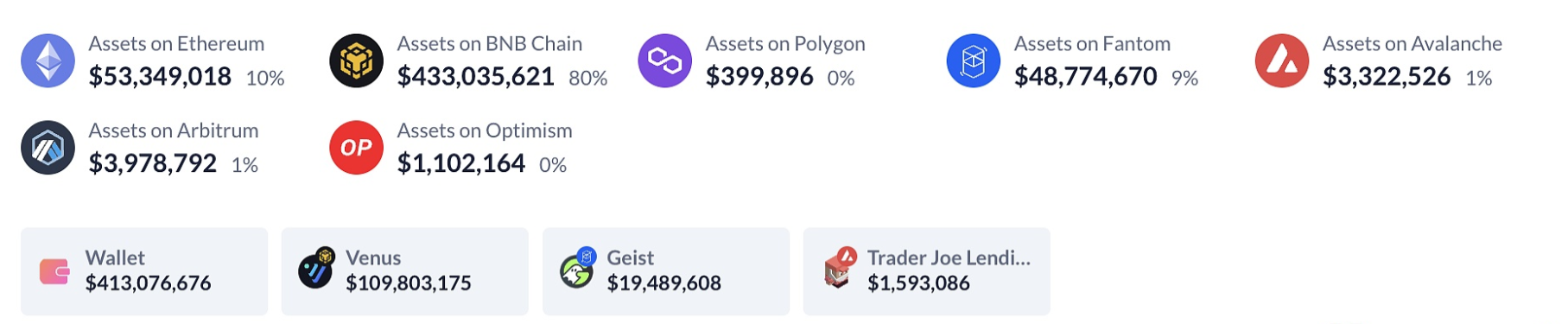
Task: Click the Geist protocol icon
Action: 577,269
